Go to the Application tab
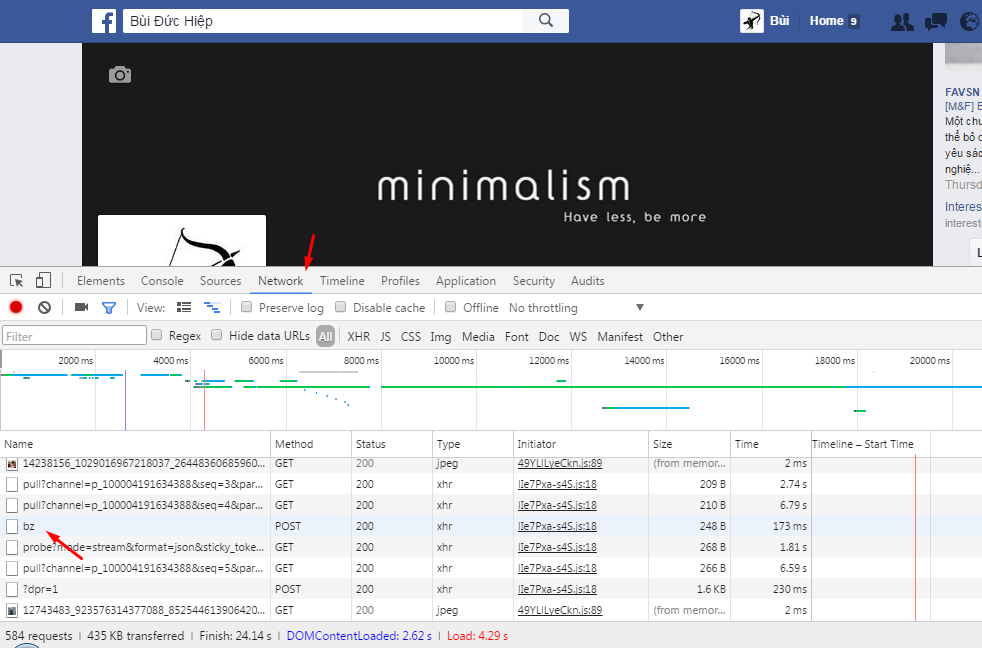982x648 pixels. 466,281
